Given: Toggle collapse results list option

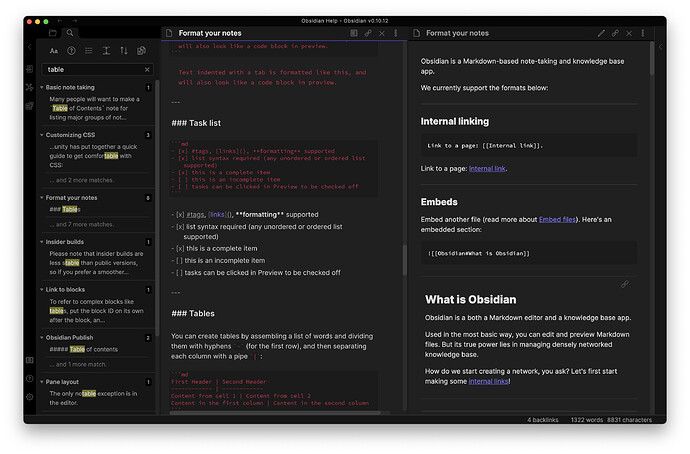Looking at the screenshot, I should tap(89, 51).
